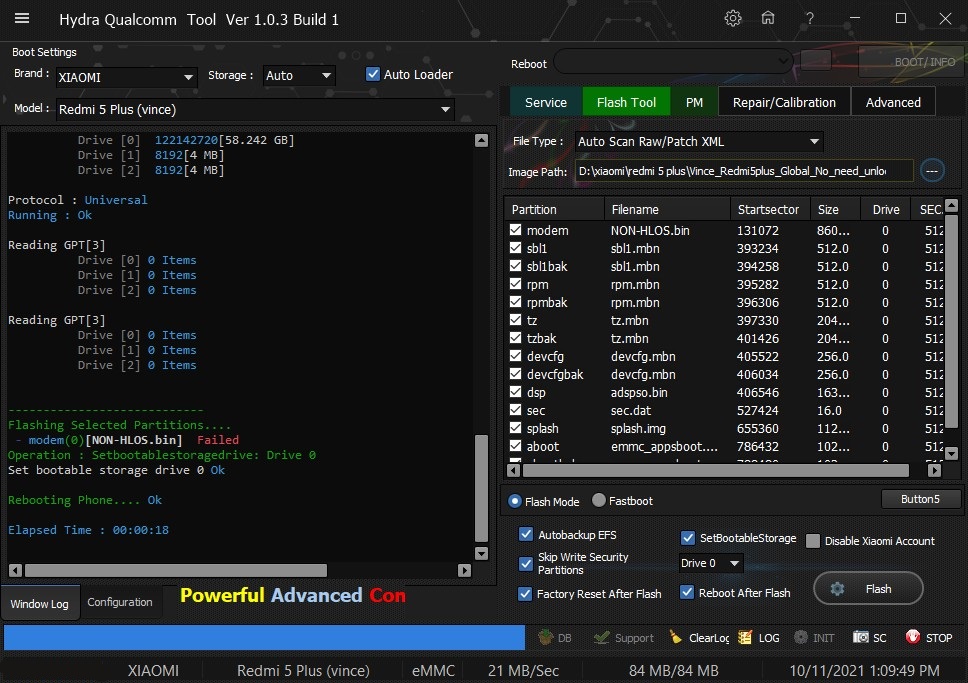Click the log's scroll up arrow

[482, 141]
